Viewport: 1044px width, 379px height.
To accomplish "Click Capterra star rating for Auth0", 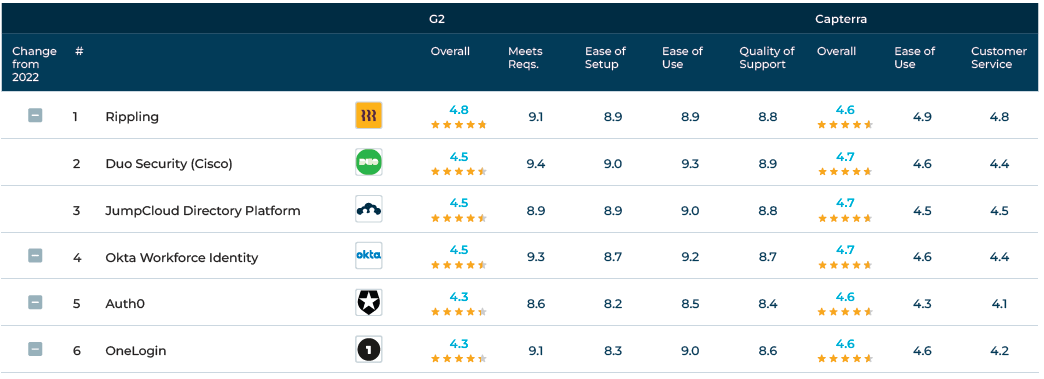I will click(845, 311).
